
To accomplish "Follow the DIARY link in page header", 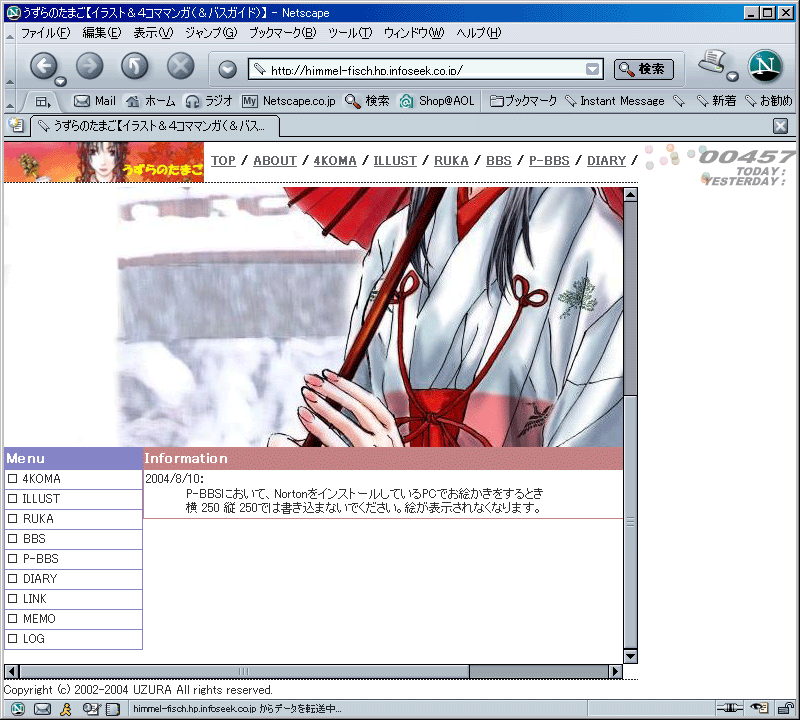I will click(x=607, y=161).
